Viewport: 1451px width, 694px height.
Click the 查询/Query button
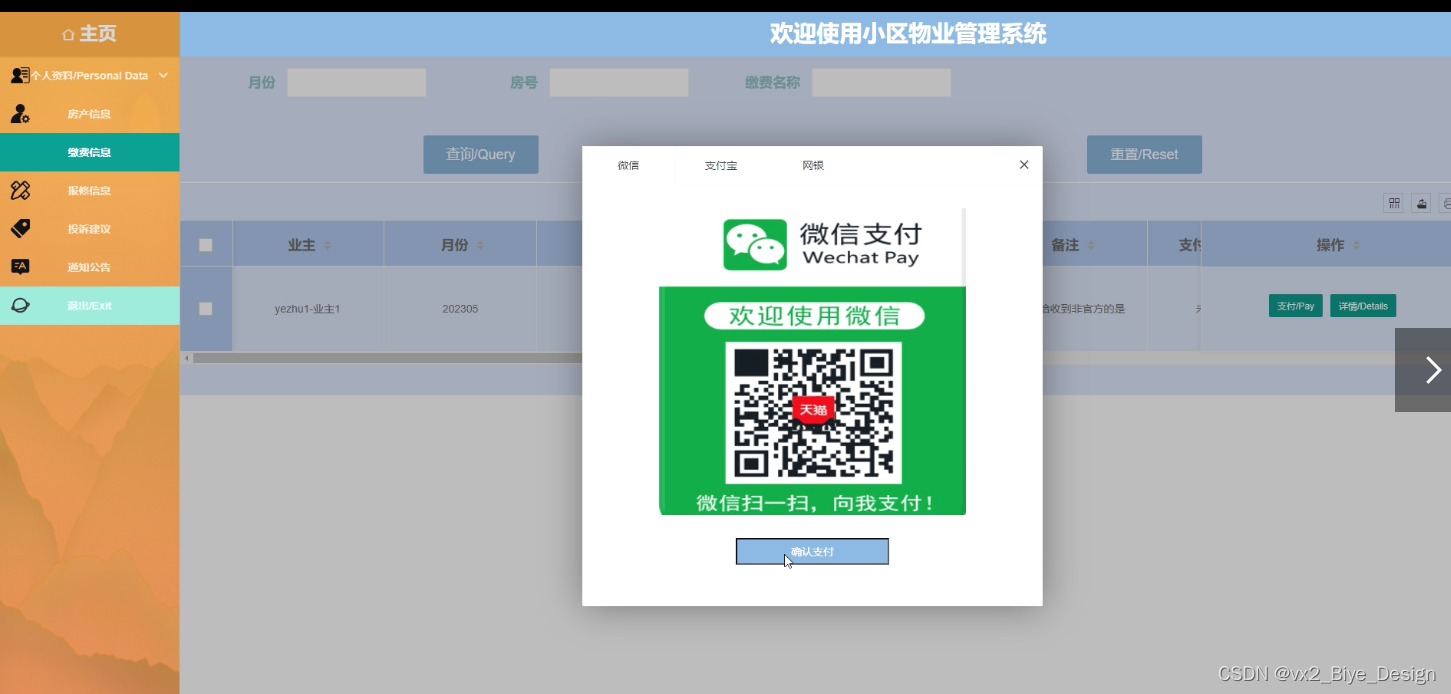tap(481, 154)
